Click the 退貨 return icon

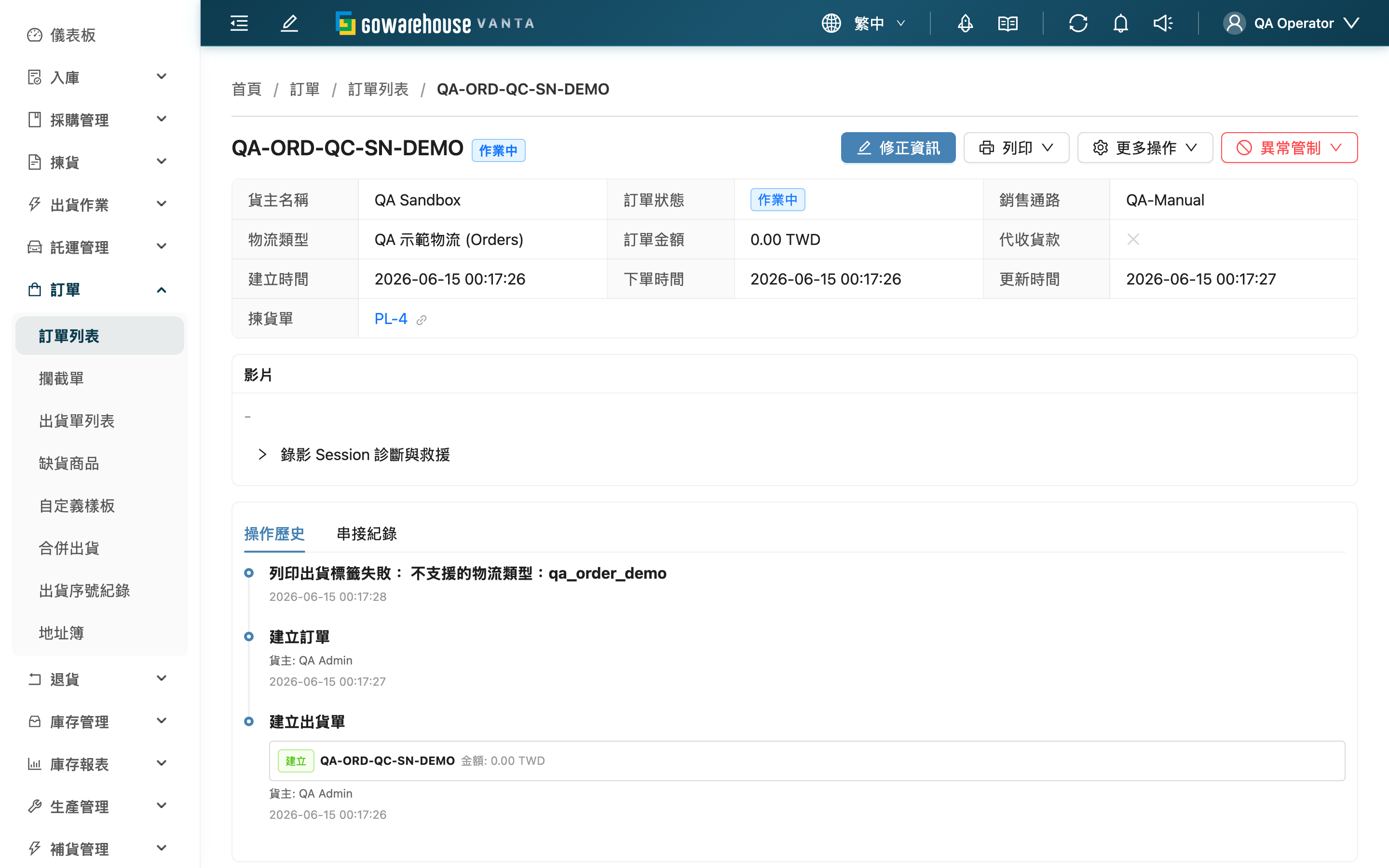click(34, 679)
